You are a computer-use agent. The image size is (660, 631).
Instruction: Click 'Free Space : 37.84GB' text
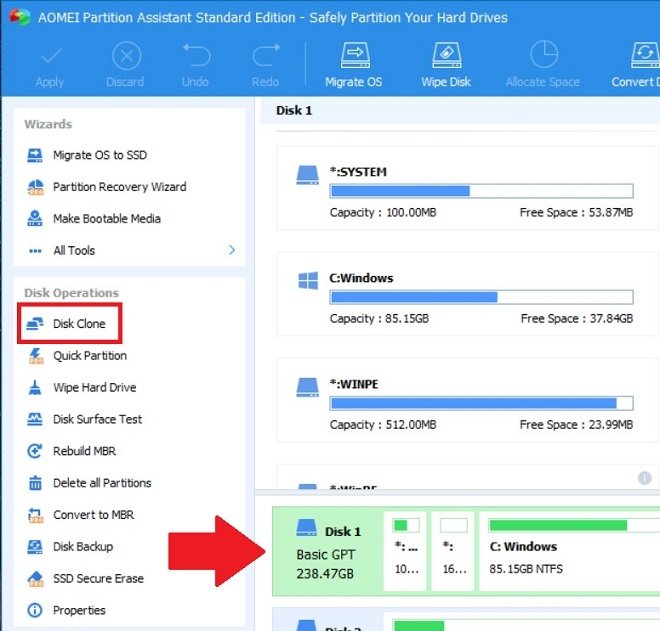(x=577, y=319)
